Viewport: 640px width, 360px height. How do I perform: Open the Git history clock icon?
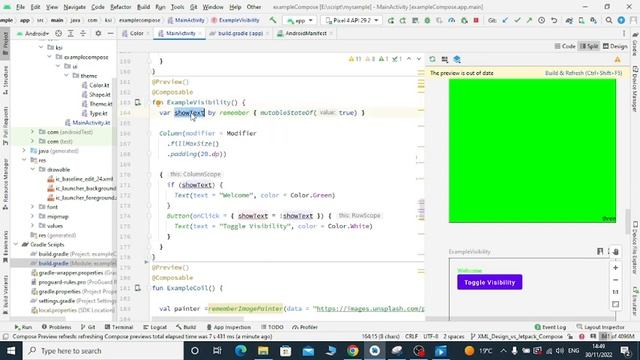pos(542,20)
